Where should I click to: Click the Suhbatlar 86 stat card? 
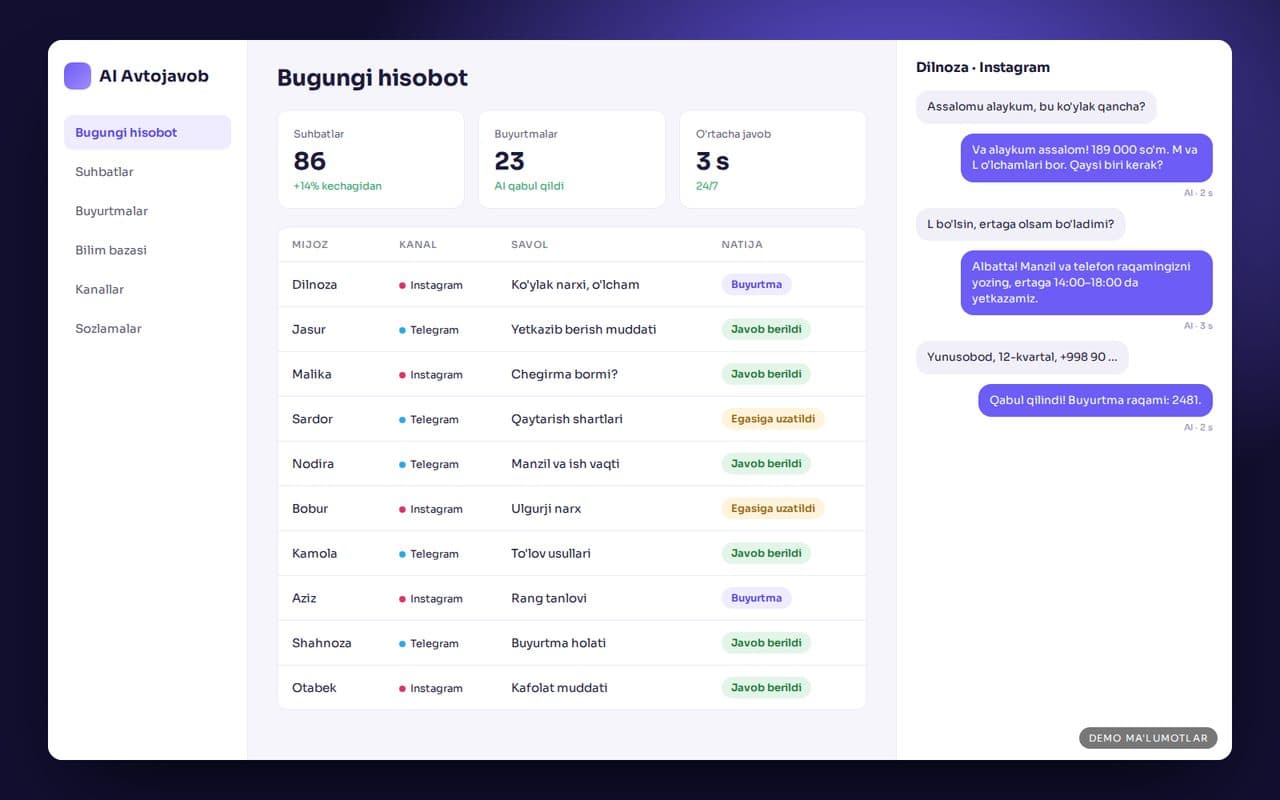pos(371,159)
